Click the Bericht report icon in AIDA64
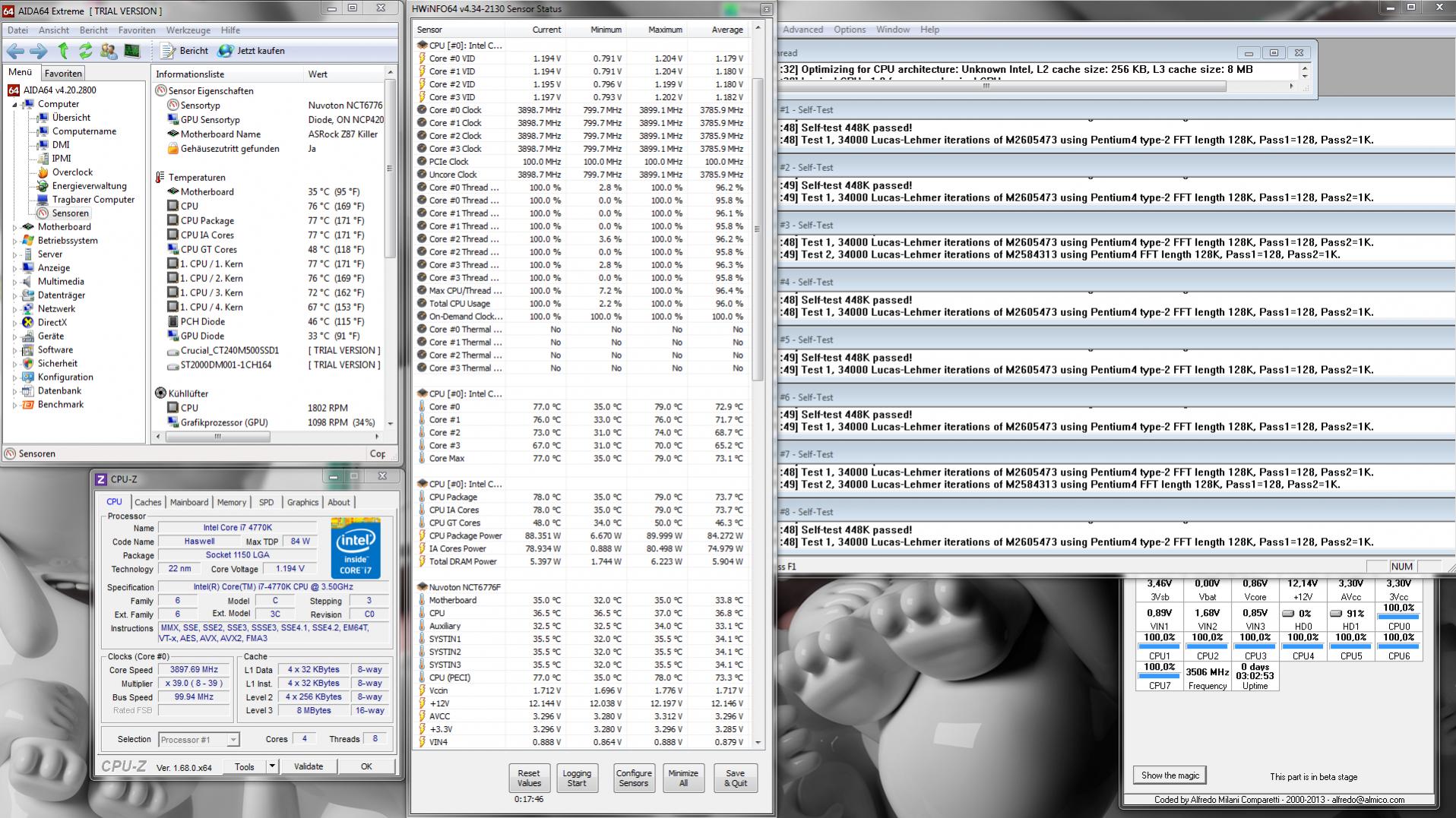This screenshot has width=1456, height=818. pyautogui.click(x=168, y=51)
